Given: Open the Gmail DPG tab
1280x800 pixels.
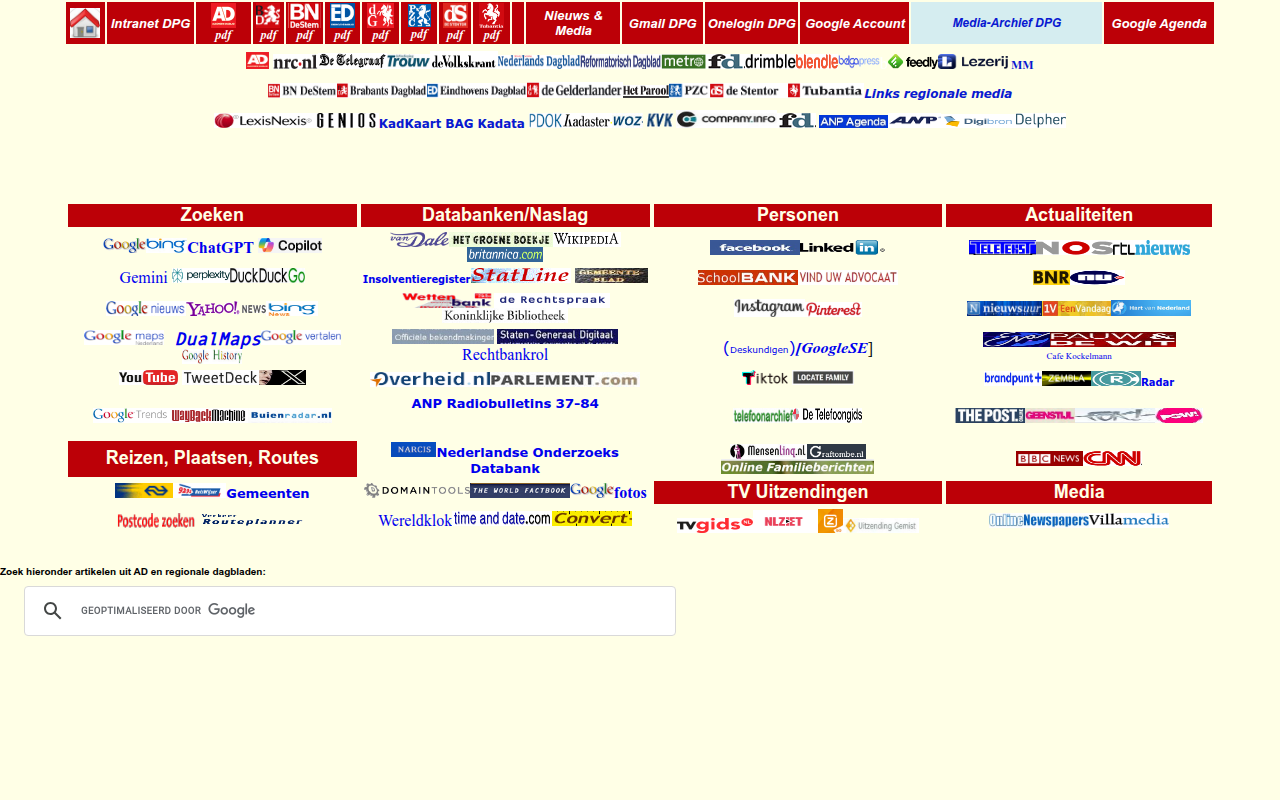Looking at the screenshot, I should [x=662, y=23].
